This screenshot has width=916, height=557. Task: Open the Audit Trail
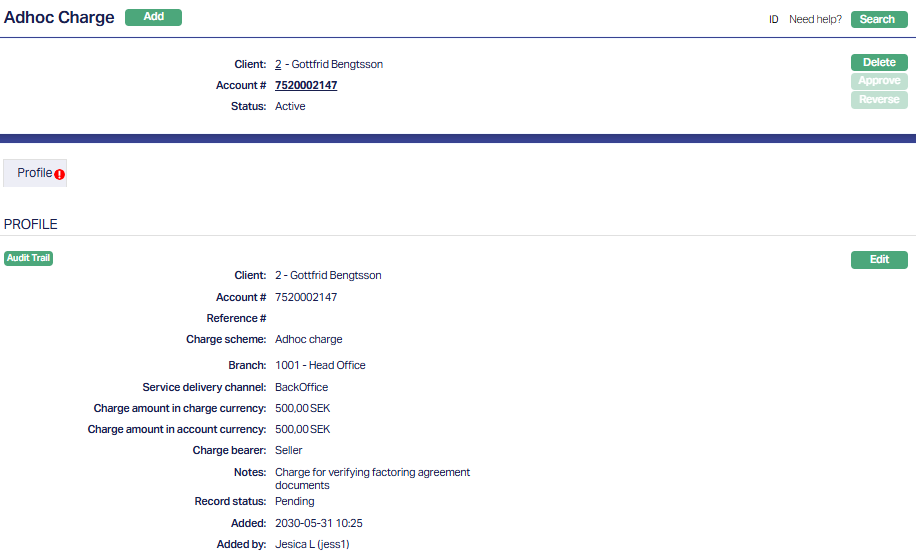28,258
